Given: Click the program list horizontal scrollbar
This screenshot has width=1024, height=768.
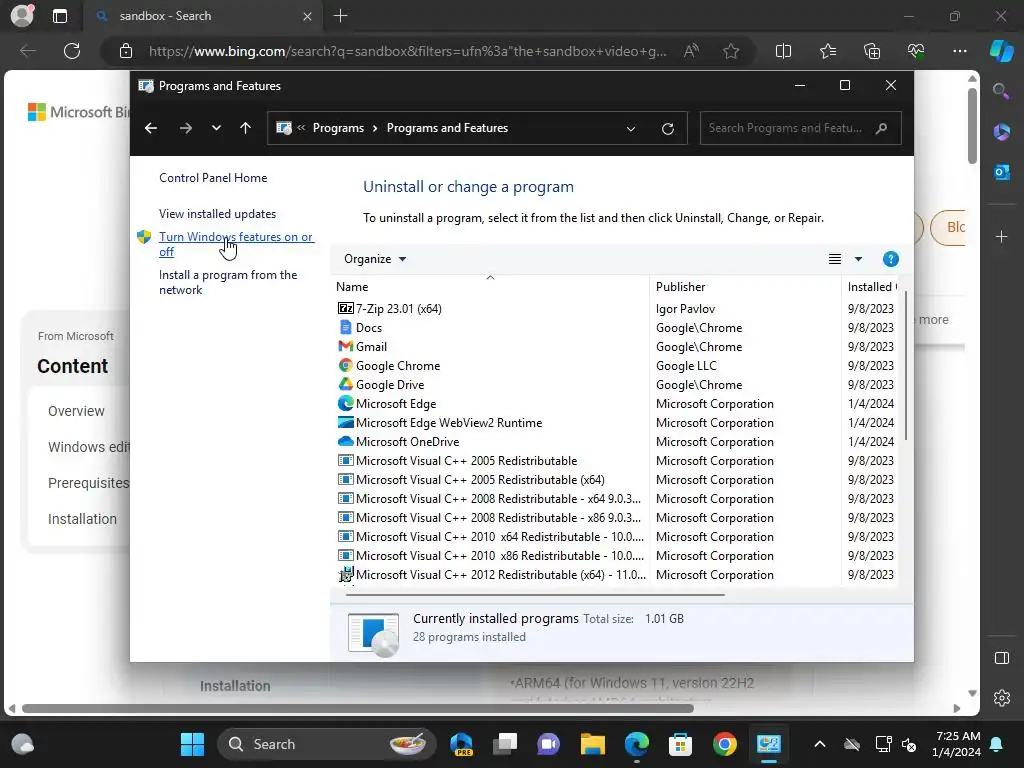Looking at the screenshot, I should coord(535,595).
